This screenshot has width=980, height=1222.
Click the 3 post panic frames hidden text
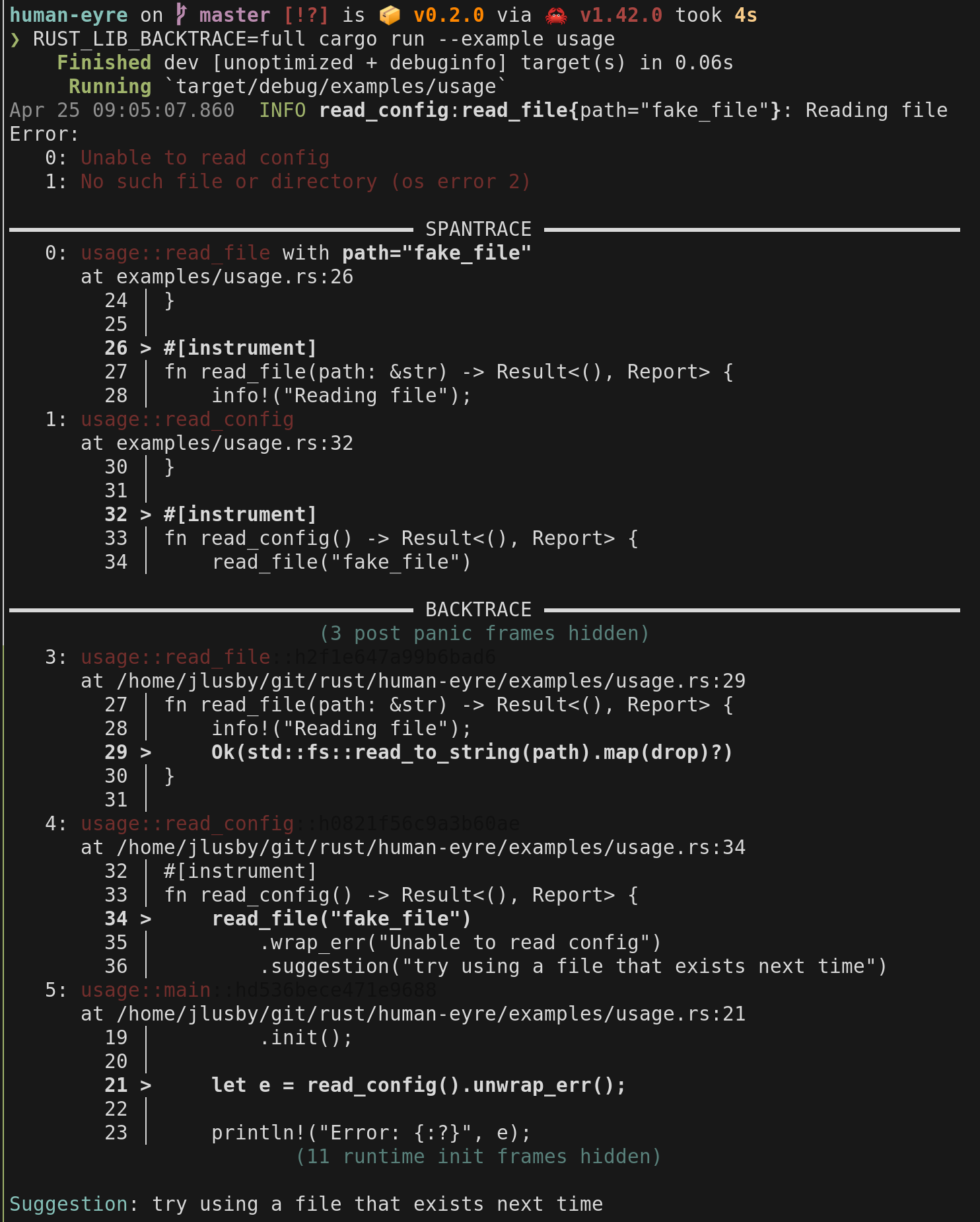point(485,633)
